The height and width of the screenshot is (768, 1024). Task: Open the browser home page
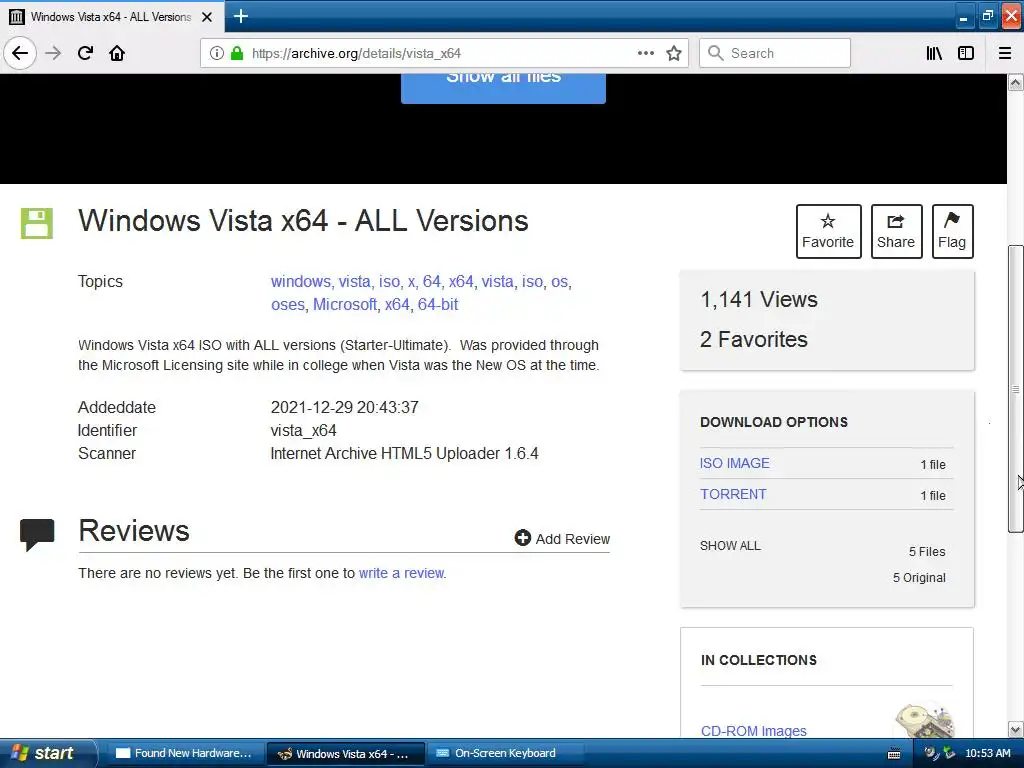tap(117, 53)
